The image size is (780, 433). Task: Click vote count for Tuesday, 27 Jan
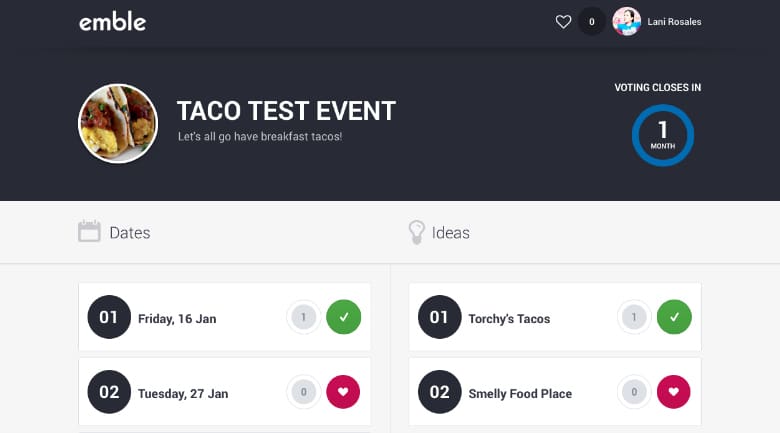tap(304, 392)
